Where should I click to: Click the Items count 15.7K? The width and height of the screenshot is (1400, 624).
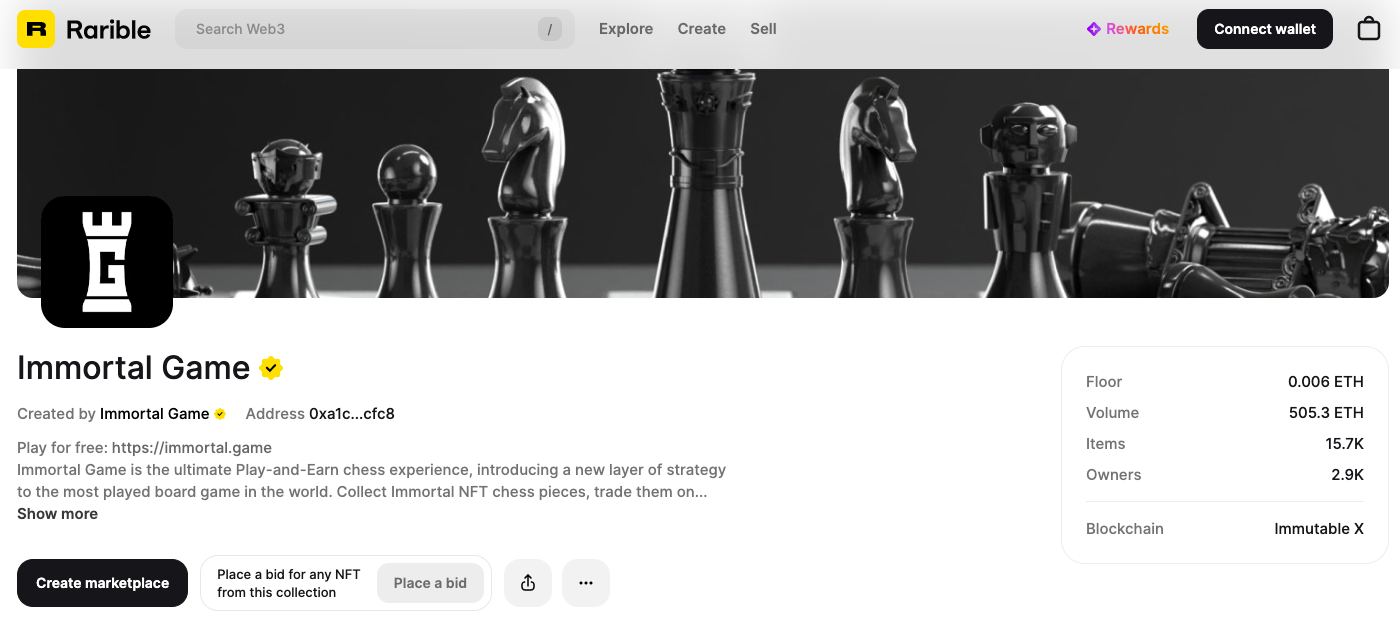[1345, 444]
